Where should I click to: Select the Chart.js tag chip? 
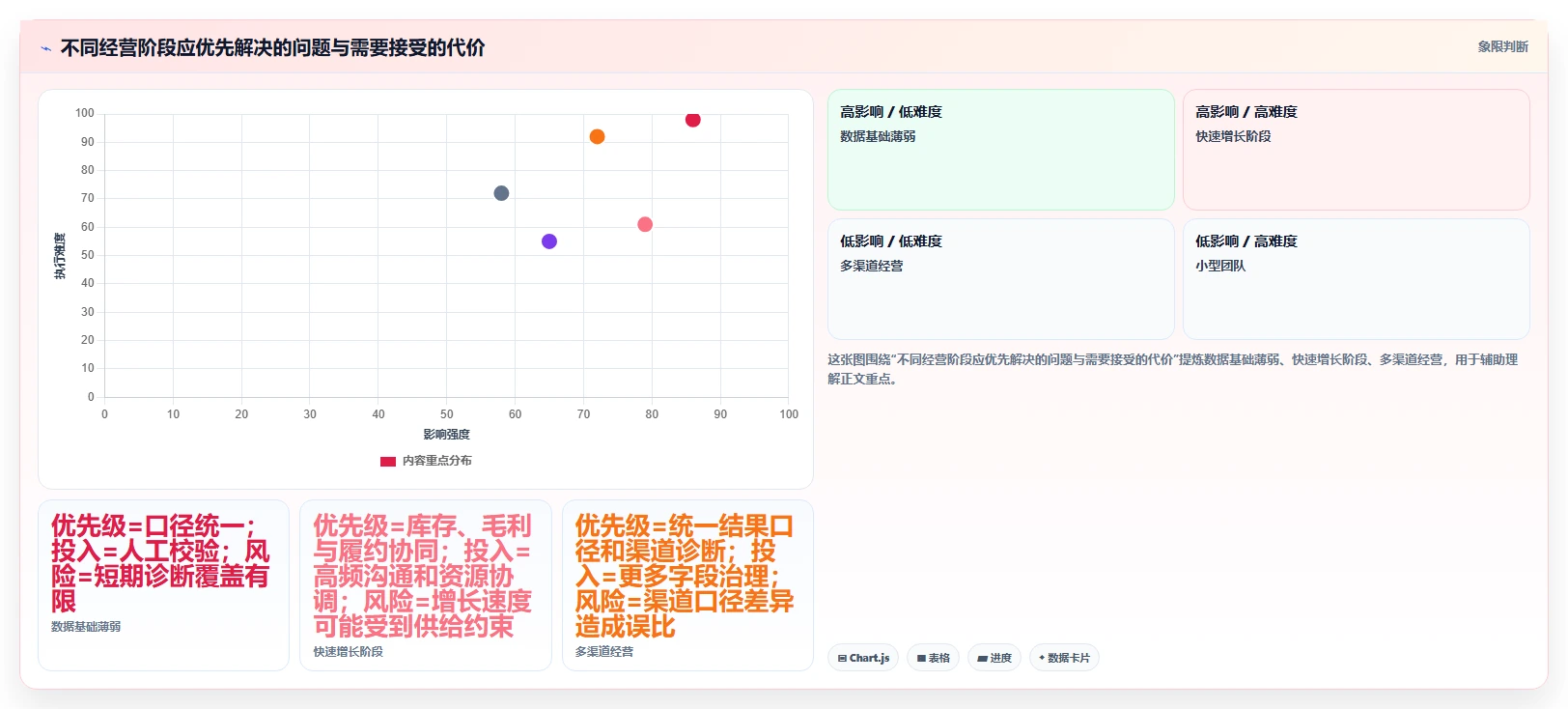(x=863, y=658)
